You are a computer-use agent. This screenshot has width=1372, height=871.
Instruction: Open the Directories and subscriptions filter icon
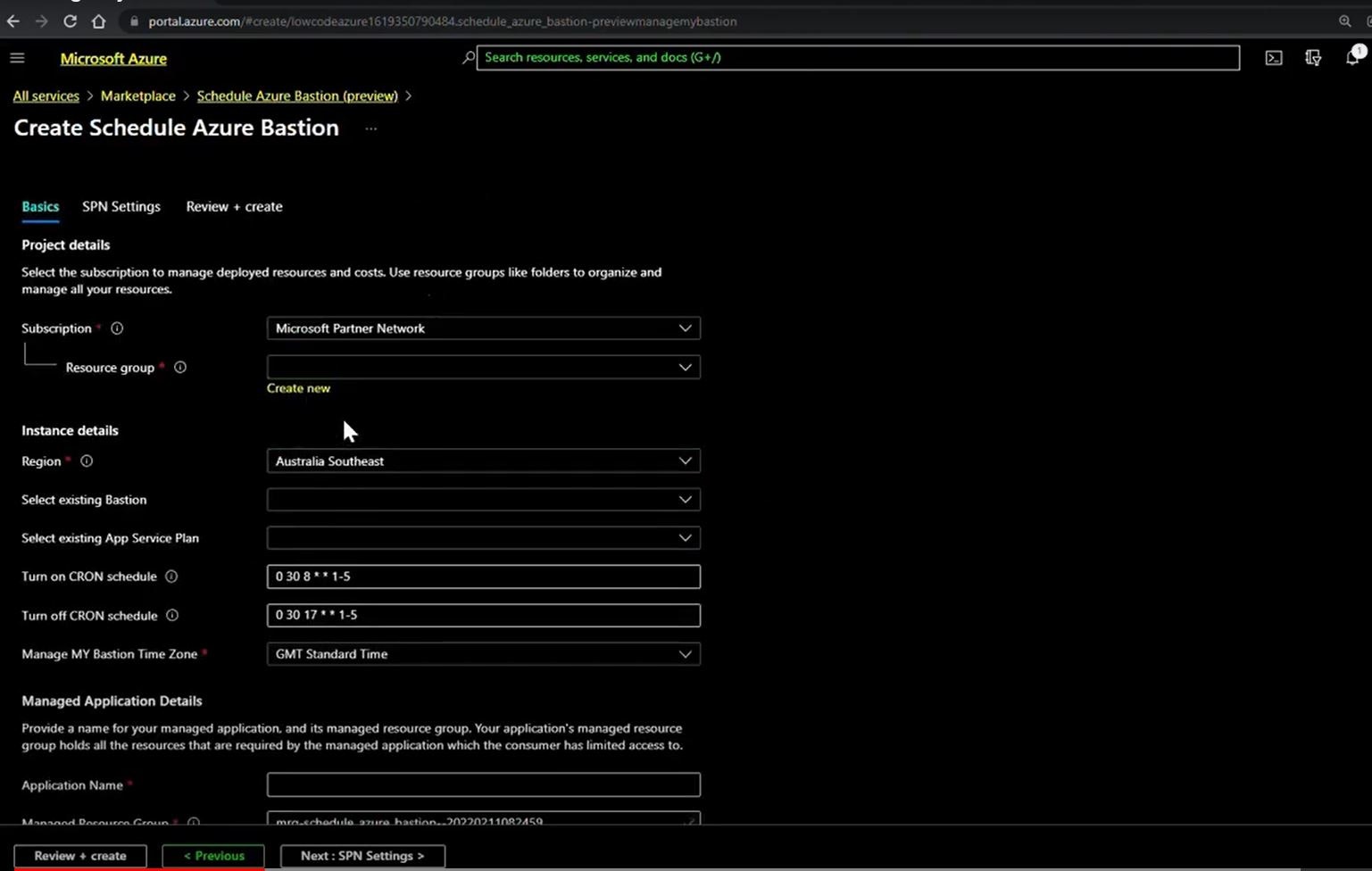1313,58
